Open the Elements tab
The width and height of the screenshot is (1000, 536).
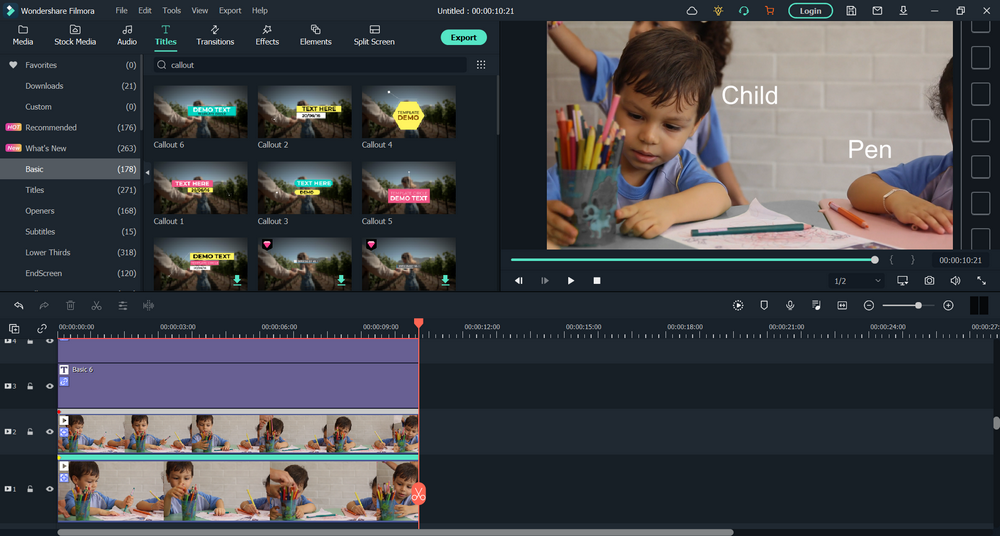[316, 35]
